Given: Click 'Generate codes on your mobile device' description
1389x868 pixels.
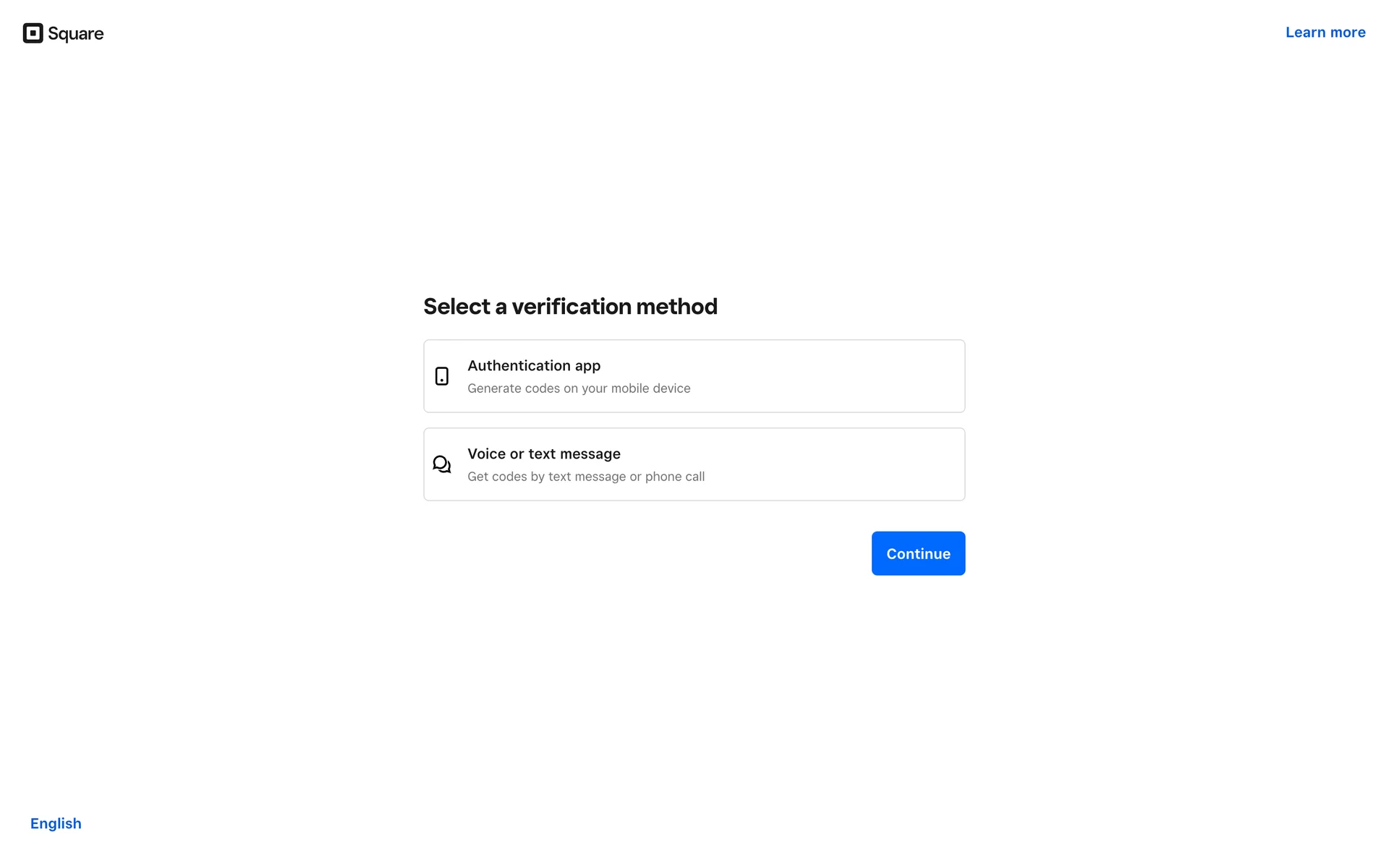Looking at the screenshot, I should 579,388.
